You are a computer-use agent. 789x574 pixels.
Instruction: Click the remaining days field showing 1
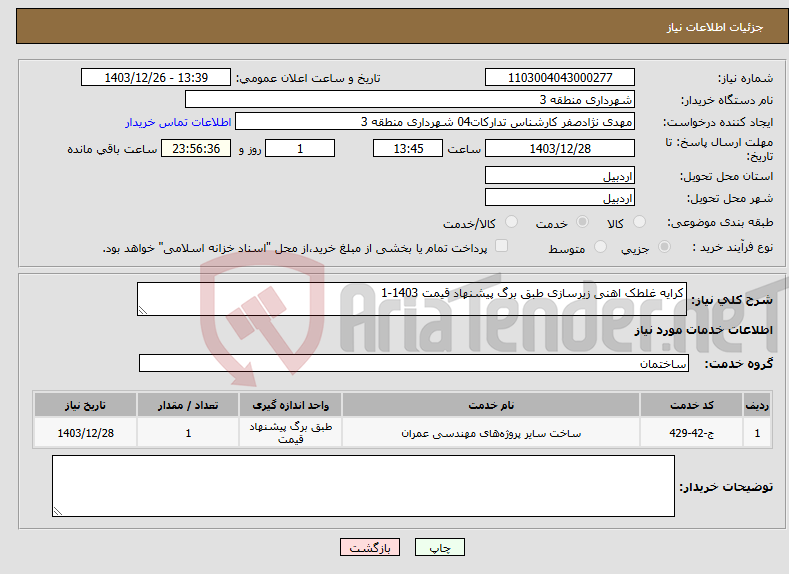[300, 148]
